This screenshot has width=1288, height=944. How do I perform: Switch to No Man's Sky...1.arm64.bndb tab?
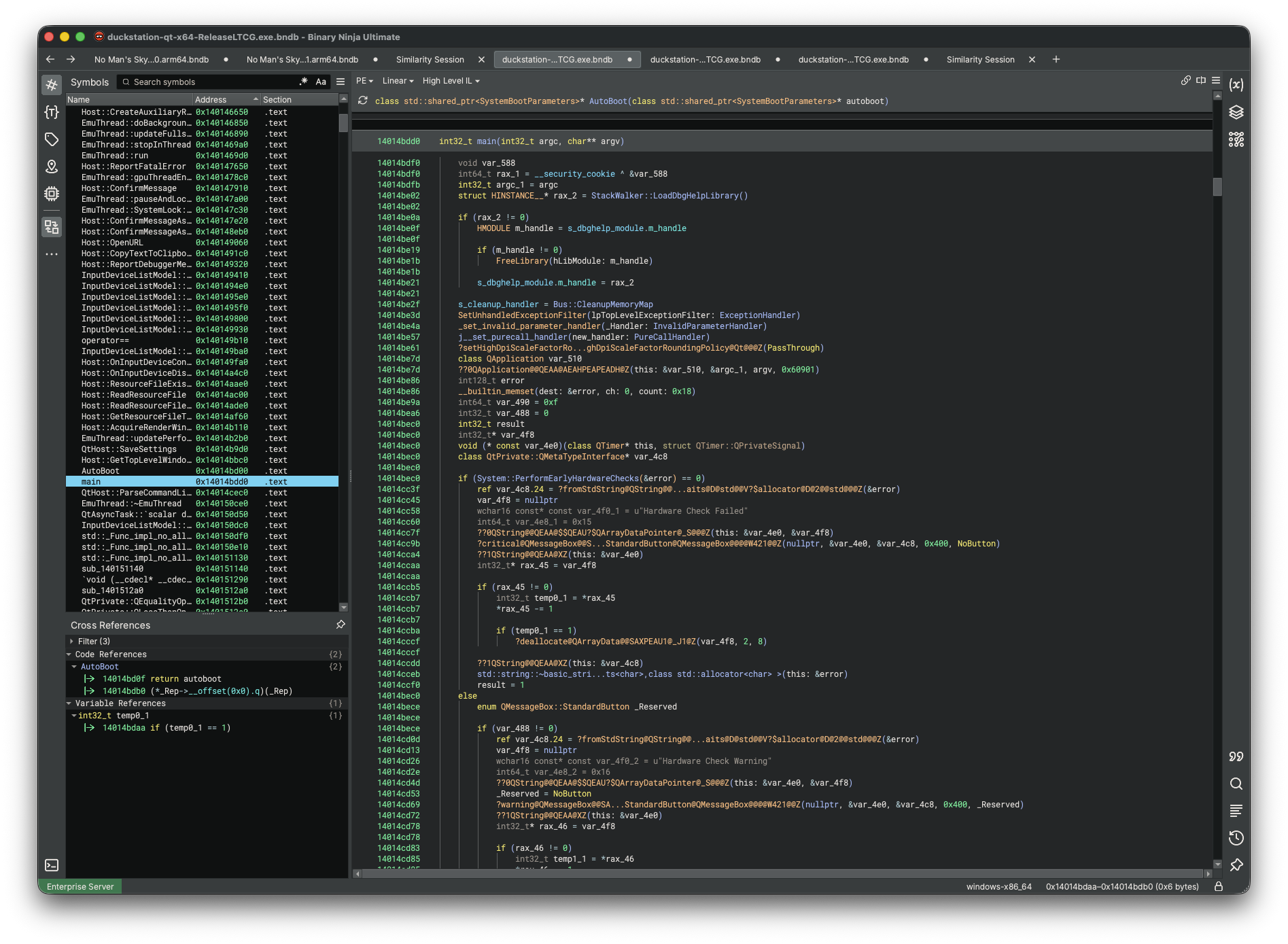(x=302, y=59)
